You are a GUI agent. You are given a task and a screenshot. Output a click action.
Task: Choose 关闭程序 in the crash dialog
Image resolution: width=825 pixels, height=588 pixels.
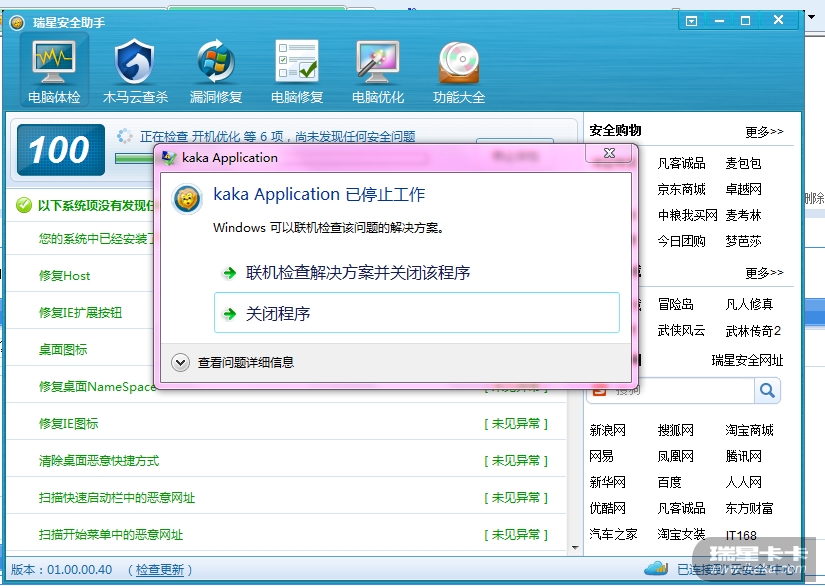[417, 313]
